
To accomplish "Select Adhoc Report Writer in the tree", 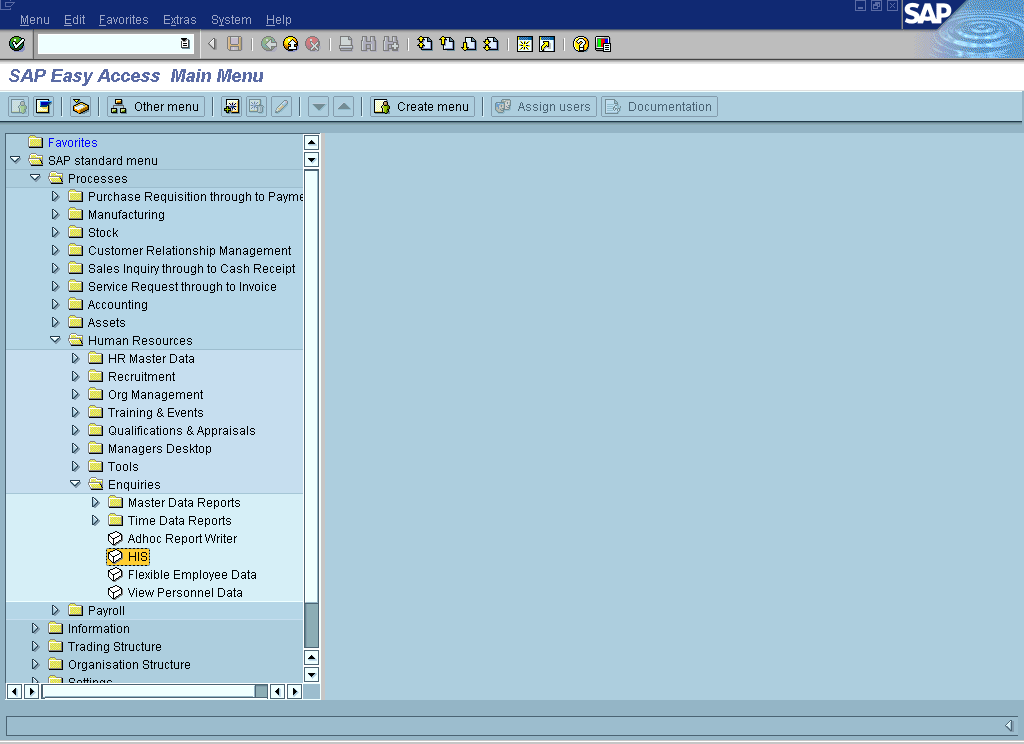I will pos(182,538).
